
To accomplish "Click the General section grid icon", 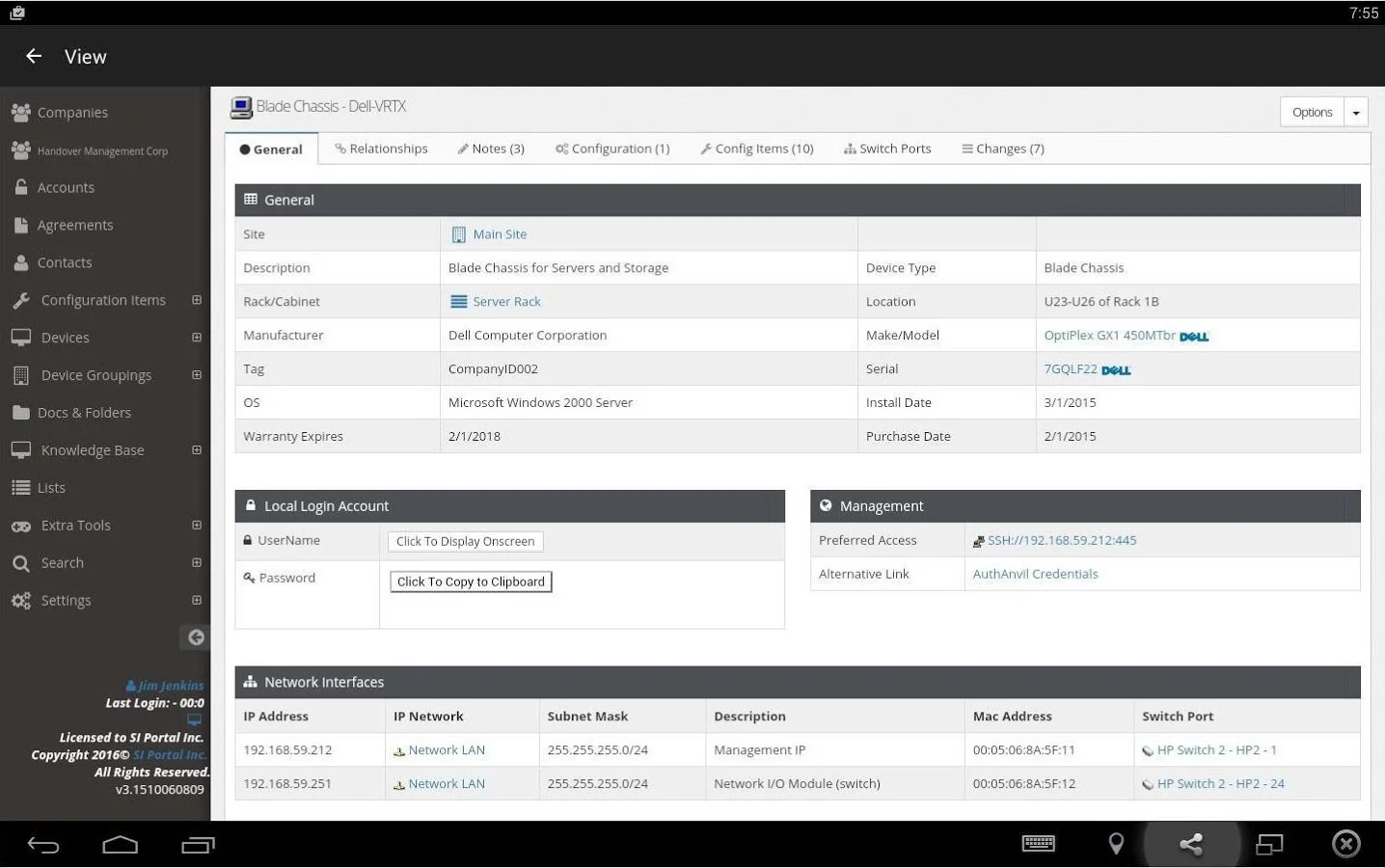I will tap(251, 200).
